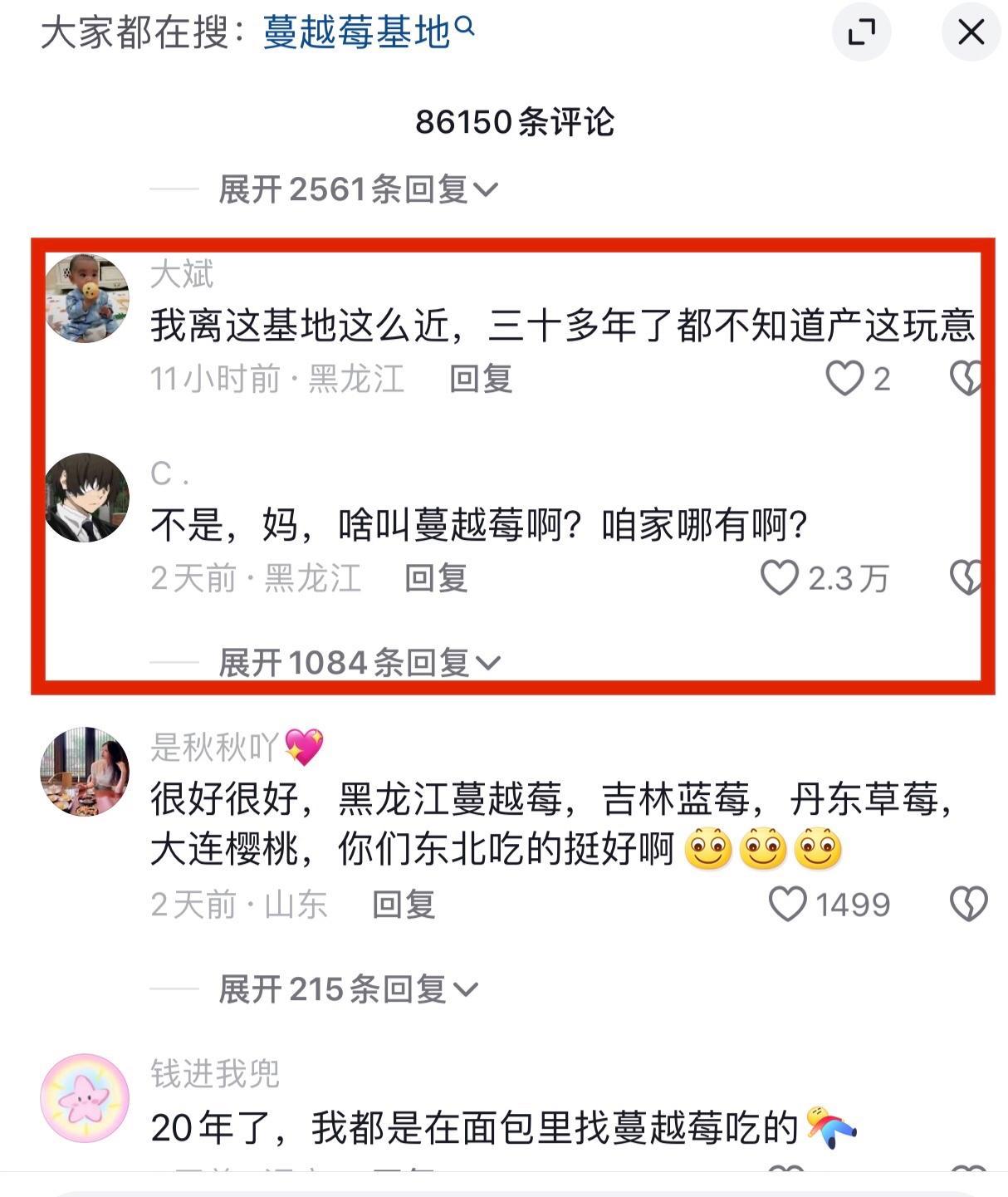Like 大斌's comment with the heart

coord(844,379)
